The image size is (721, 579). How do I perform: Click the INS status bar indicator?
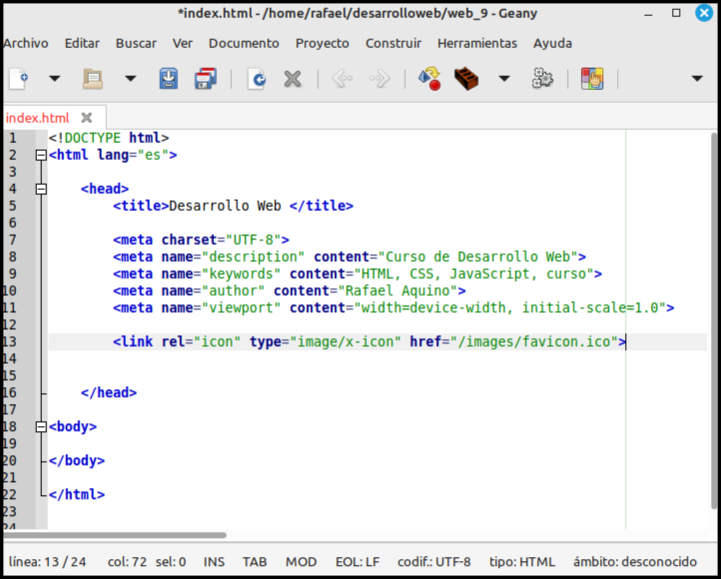point(214,562)
